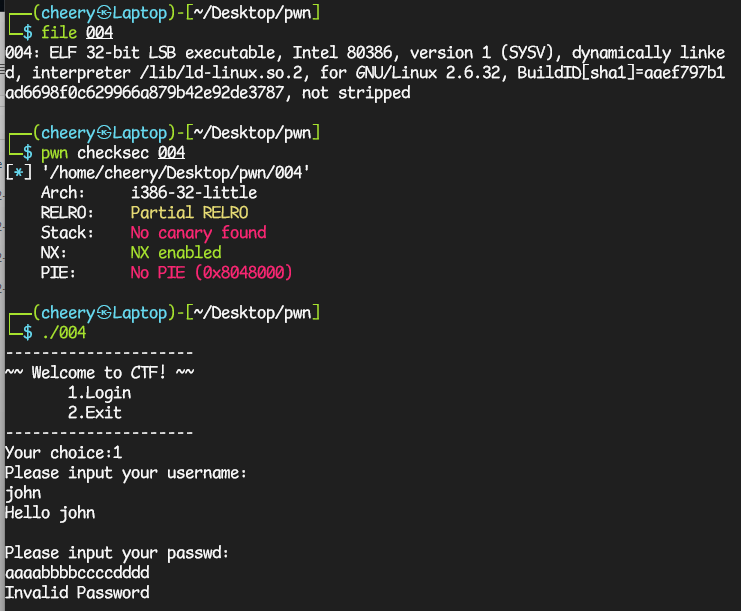Click the Kali skull icon in first prompt

click(104, 13)
